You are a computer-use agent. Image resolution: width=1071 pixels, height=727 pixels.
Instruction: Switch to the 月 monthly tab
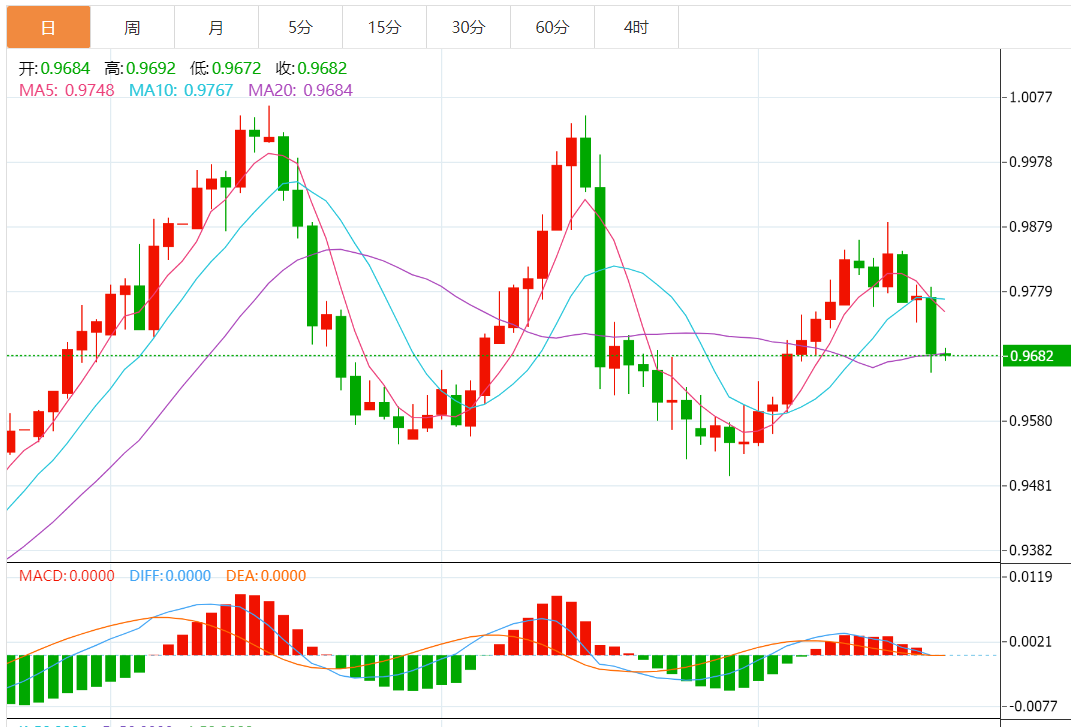click(216, 27)
